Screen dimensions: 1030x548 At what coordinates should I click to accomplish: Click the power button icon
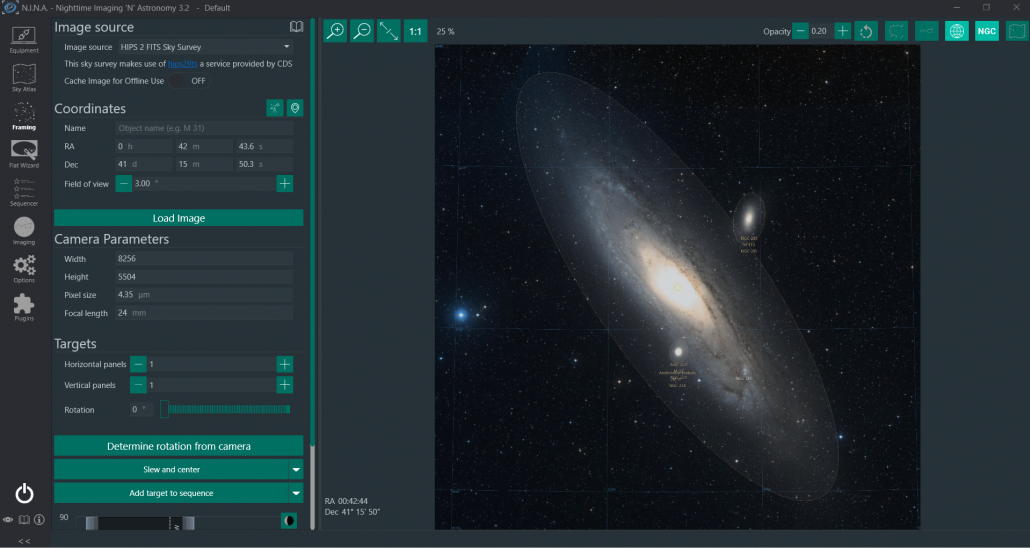pyautogui.click(x=24, y=493)
